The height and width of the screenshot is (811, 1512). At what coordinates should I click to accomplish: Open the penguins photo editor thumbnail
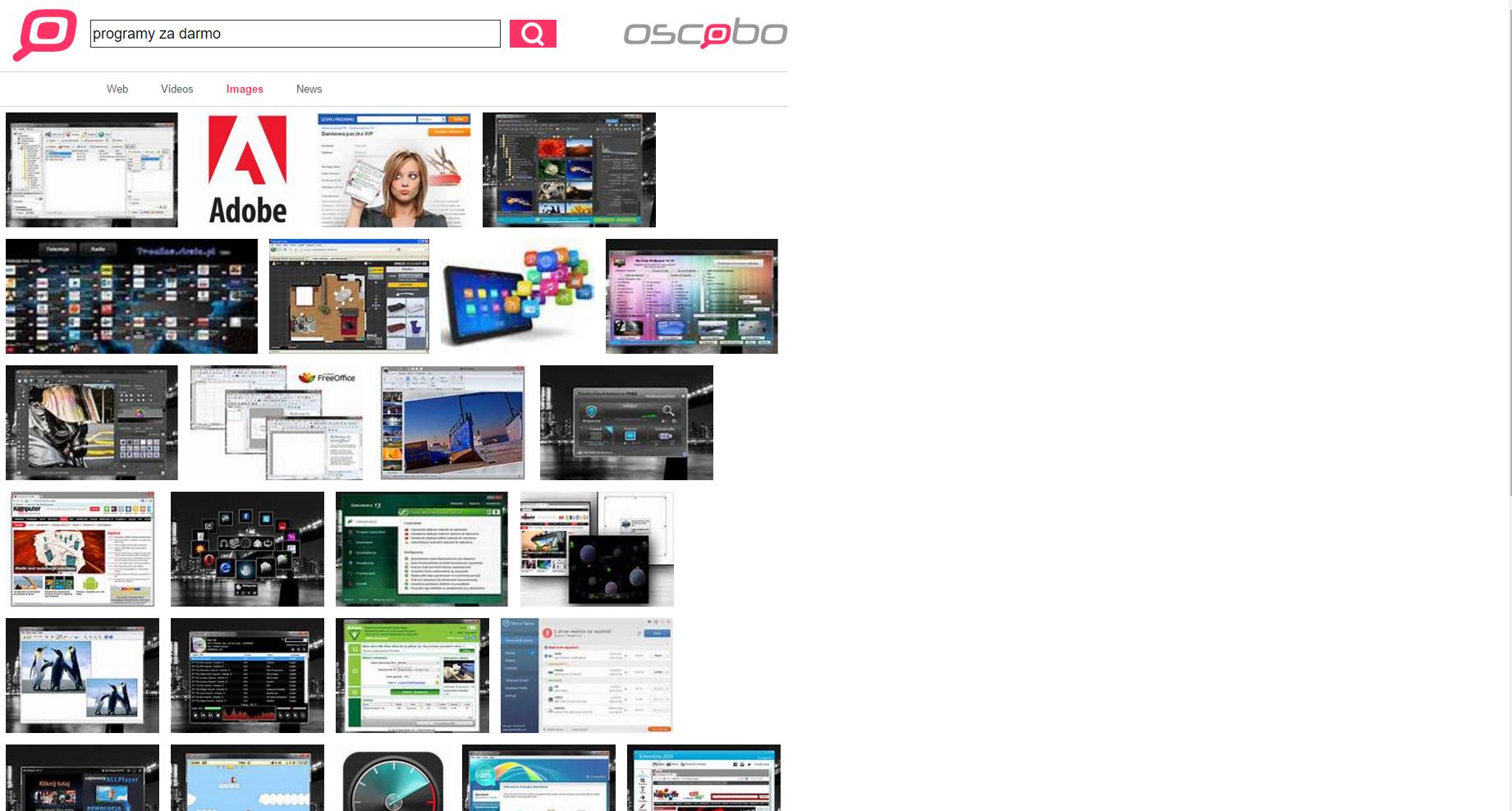point(82,676)
